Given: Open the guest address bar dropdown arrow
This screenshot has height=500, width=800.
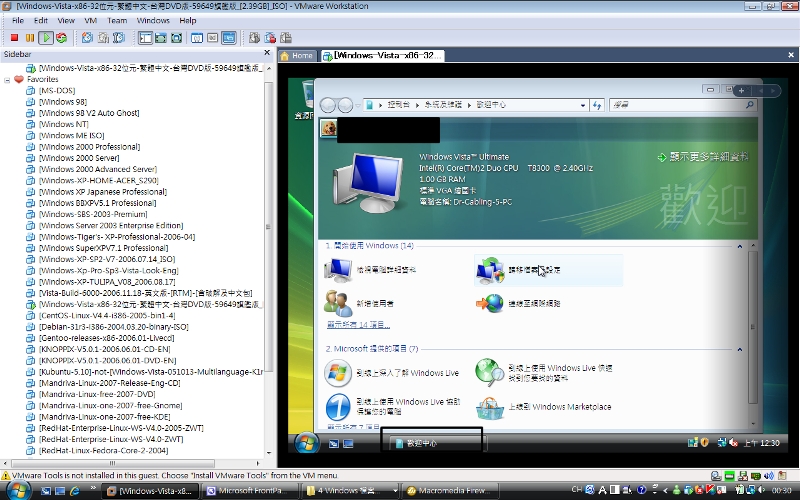Looking at the screenshot, I should point(583,105).
